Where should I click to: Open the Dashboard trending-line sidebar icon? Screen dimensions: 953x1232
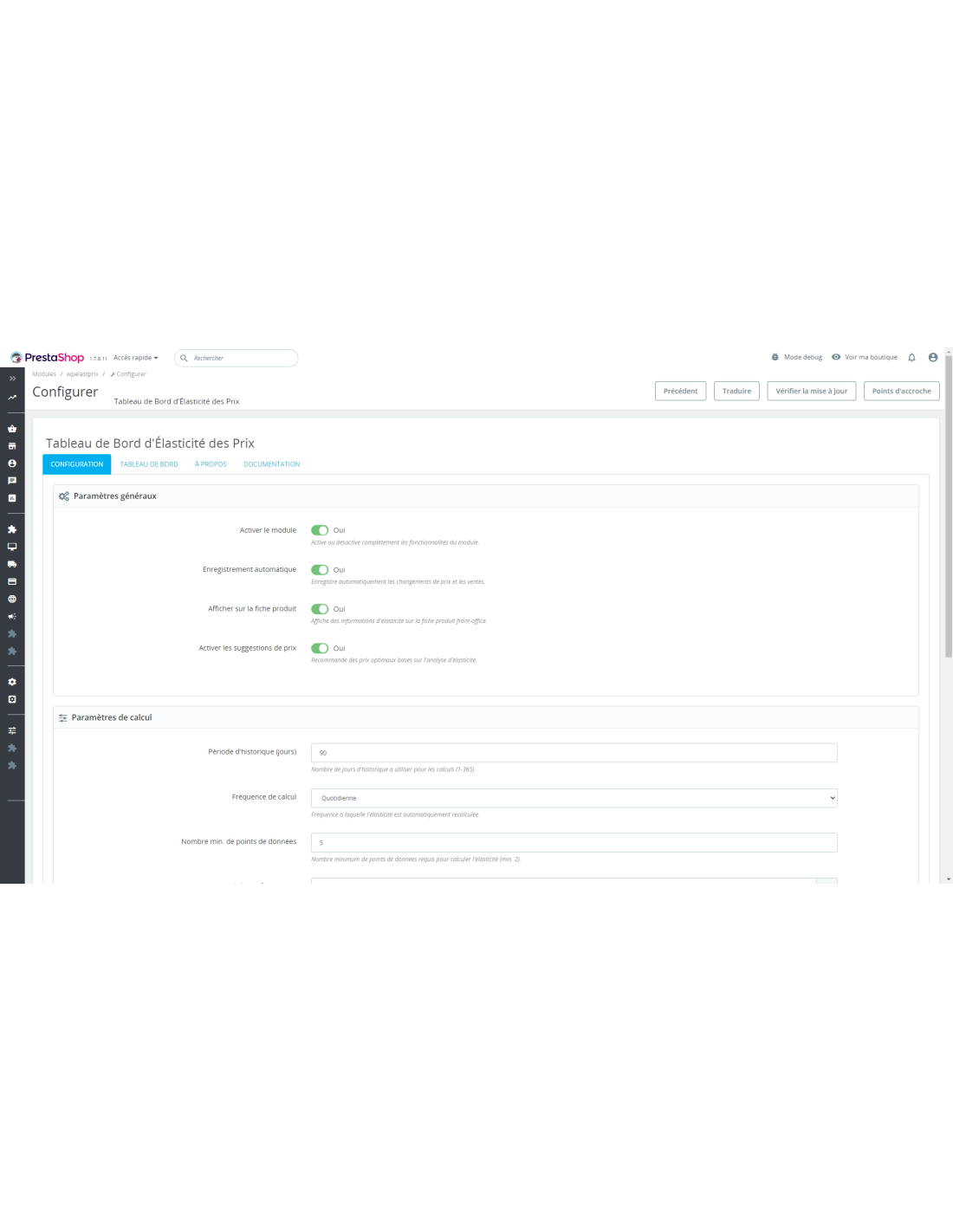(12, 397)
